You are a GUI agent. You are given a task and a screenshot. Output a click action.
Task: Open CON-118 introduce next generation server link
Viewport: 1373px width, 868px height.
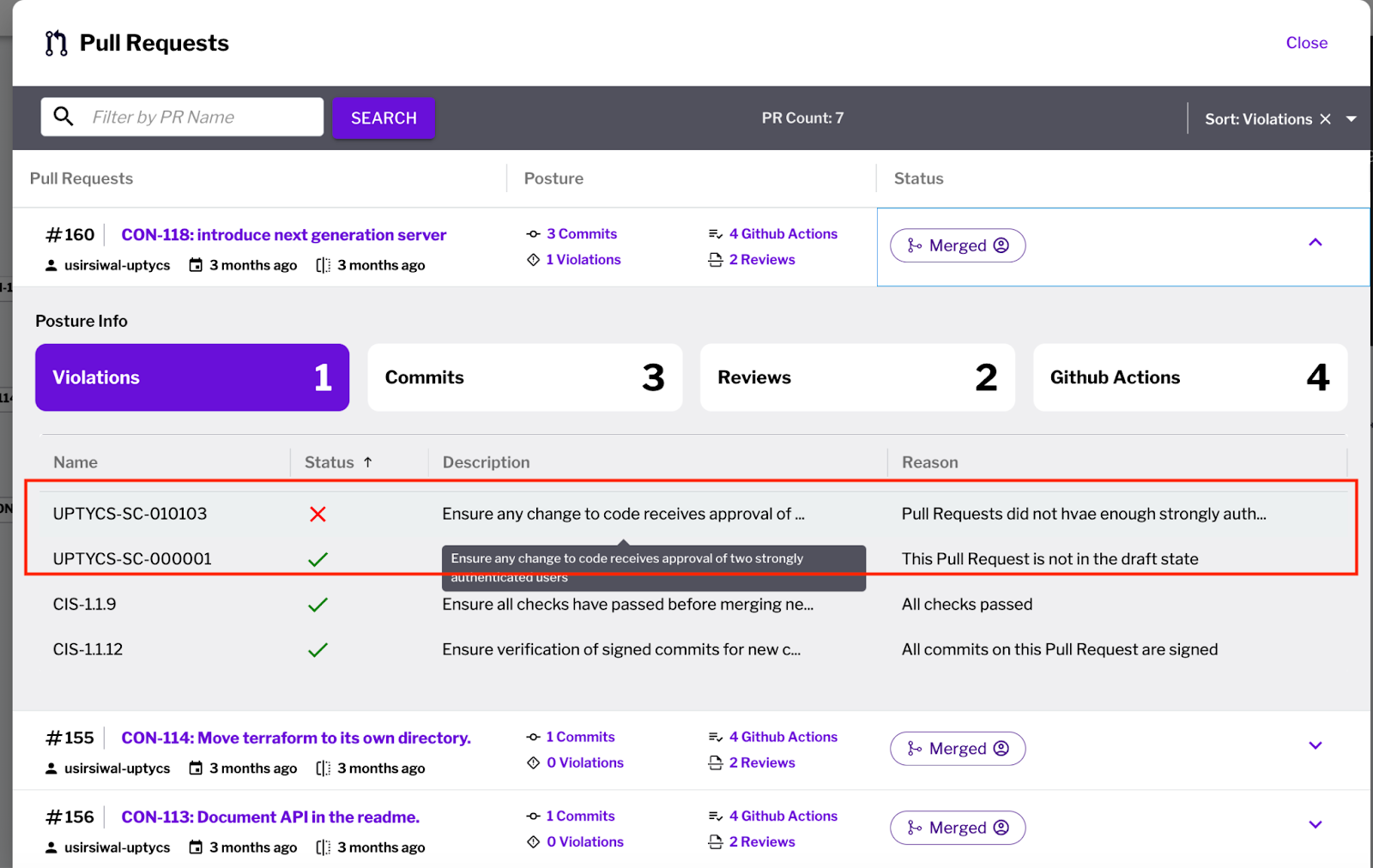[x=283, y=235]
